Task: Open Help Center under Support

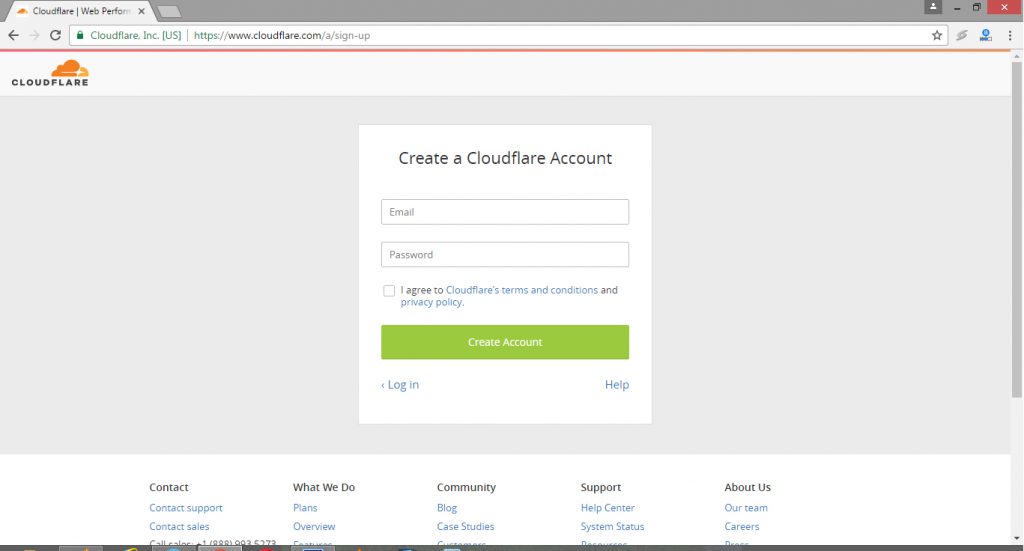Action: tap(607, 508)
